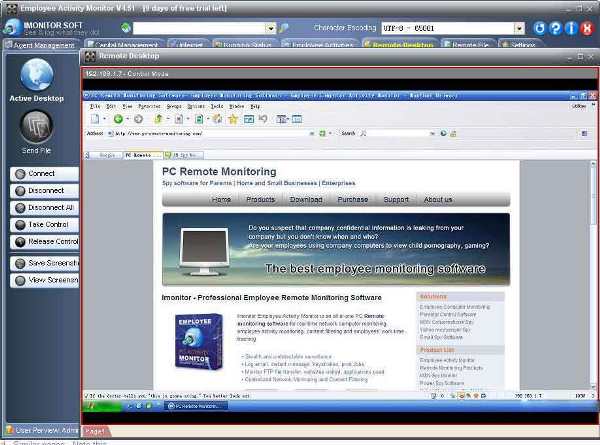Viewport: 600px width, 445px height.
Task: Open the search box dropdown in remote browser
Action: point(432,133)
